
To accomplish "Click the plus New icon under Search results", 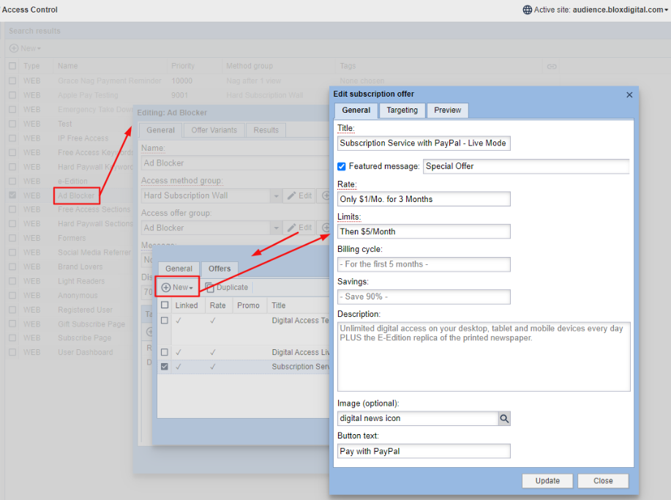I will pyautogui.click(x=14, y=48).
